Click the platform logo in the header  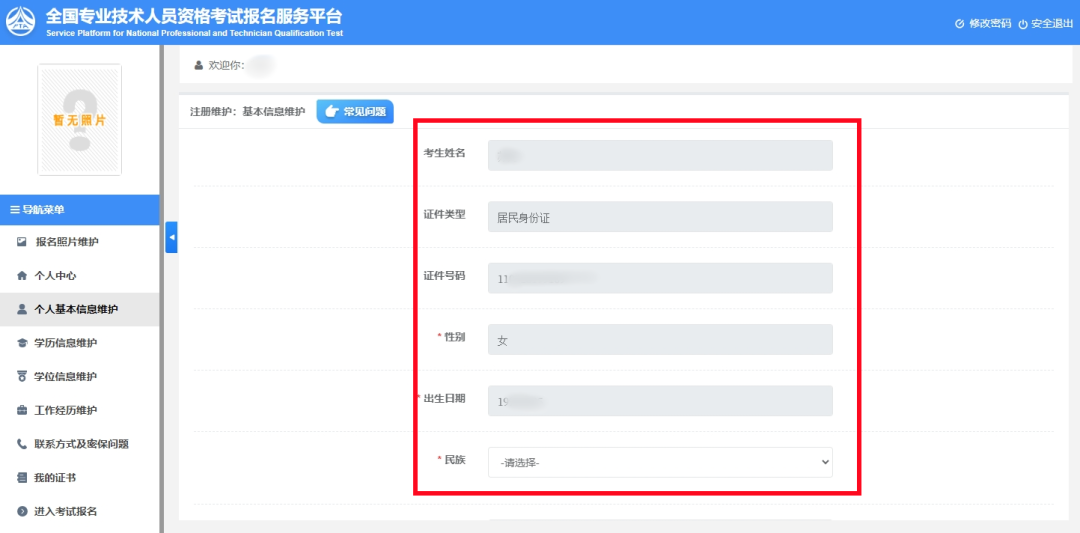pyautogui.click(x=22, y=22)
